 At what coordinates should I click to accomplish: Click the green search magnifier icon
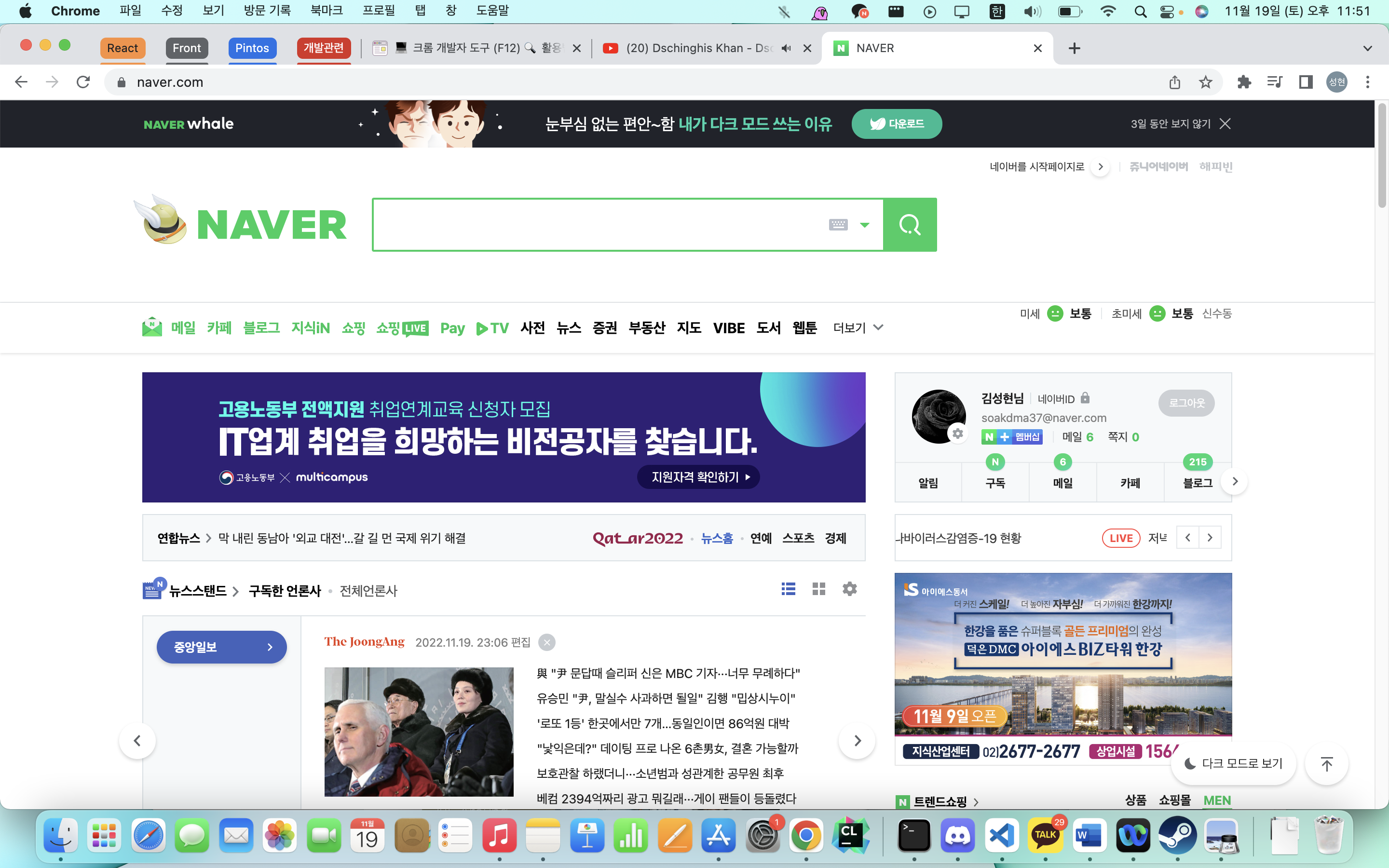click(x=910, y=224)
